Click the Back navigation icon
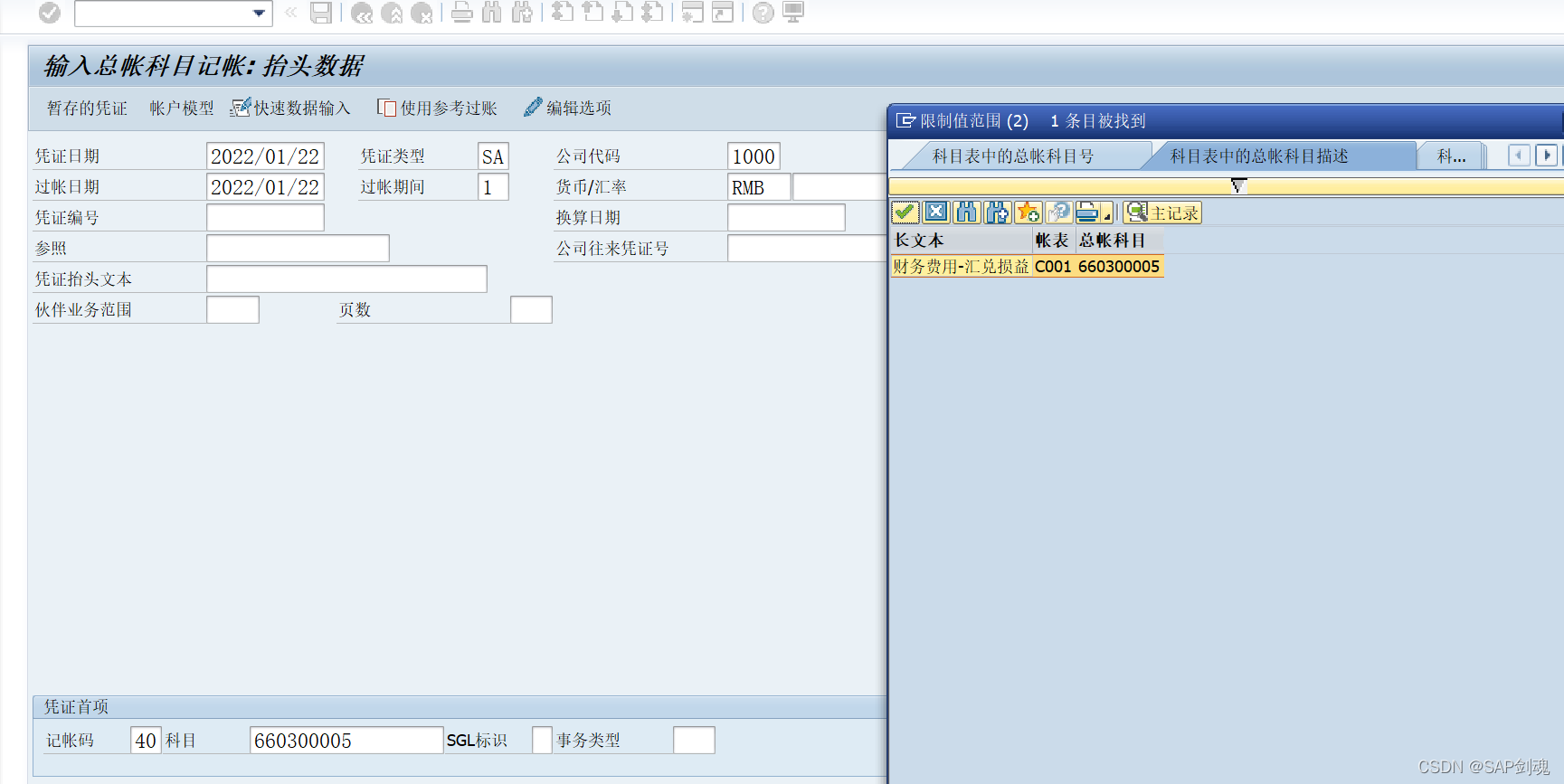Screen dimensions: 1564x784 [x=362, y=13]
